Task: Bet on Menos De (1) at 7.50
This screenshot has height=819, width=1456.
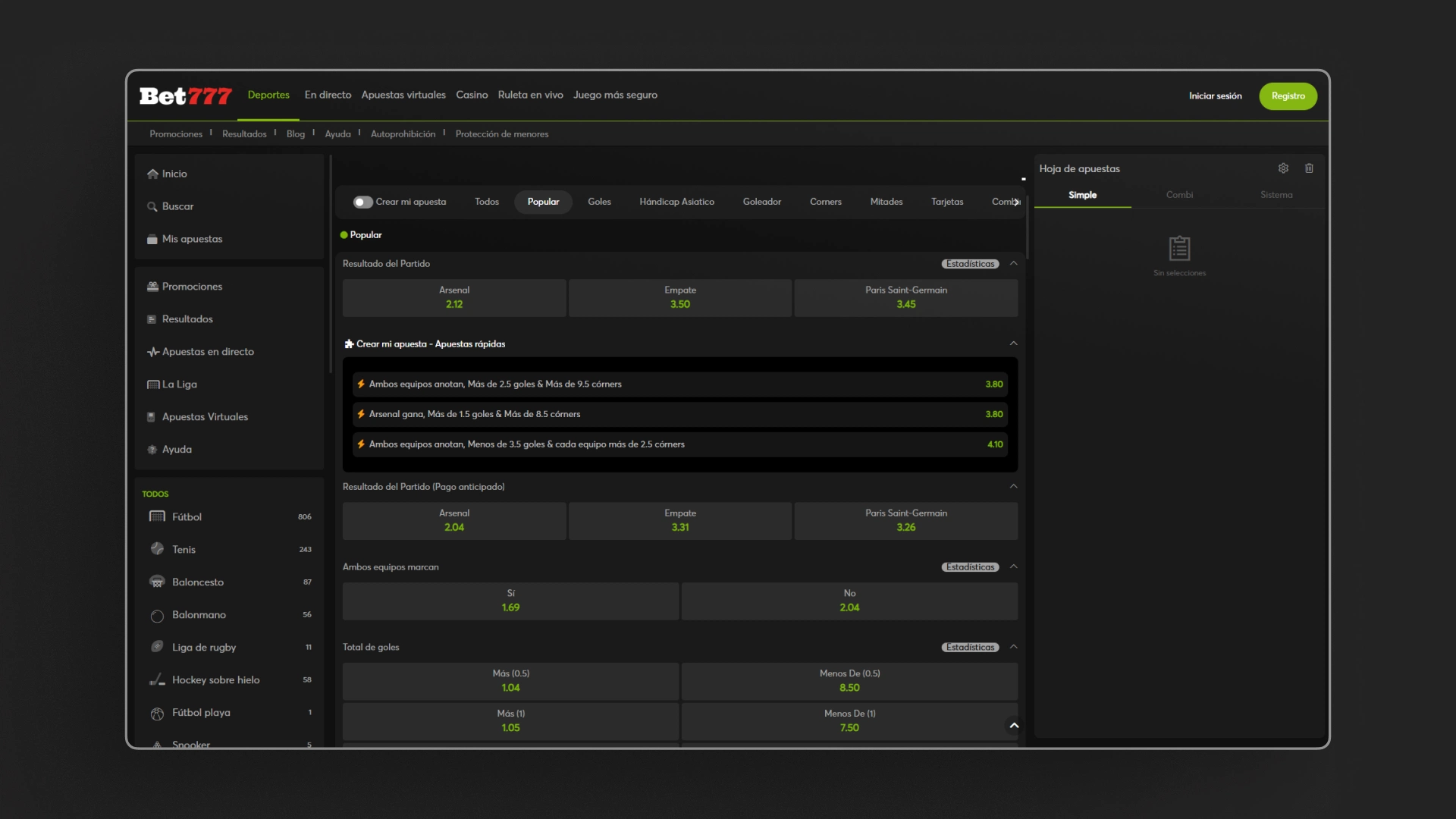Action: 849,721
